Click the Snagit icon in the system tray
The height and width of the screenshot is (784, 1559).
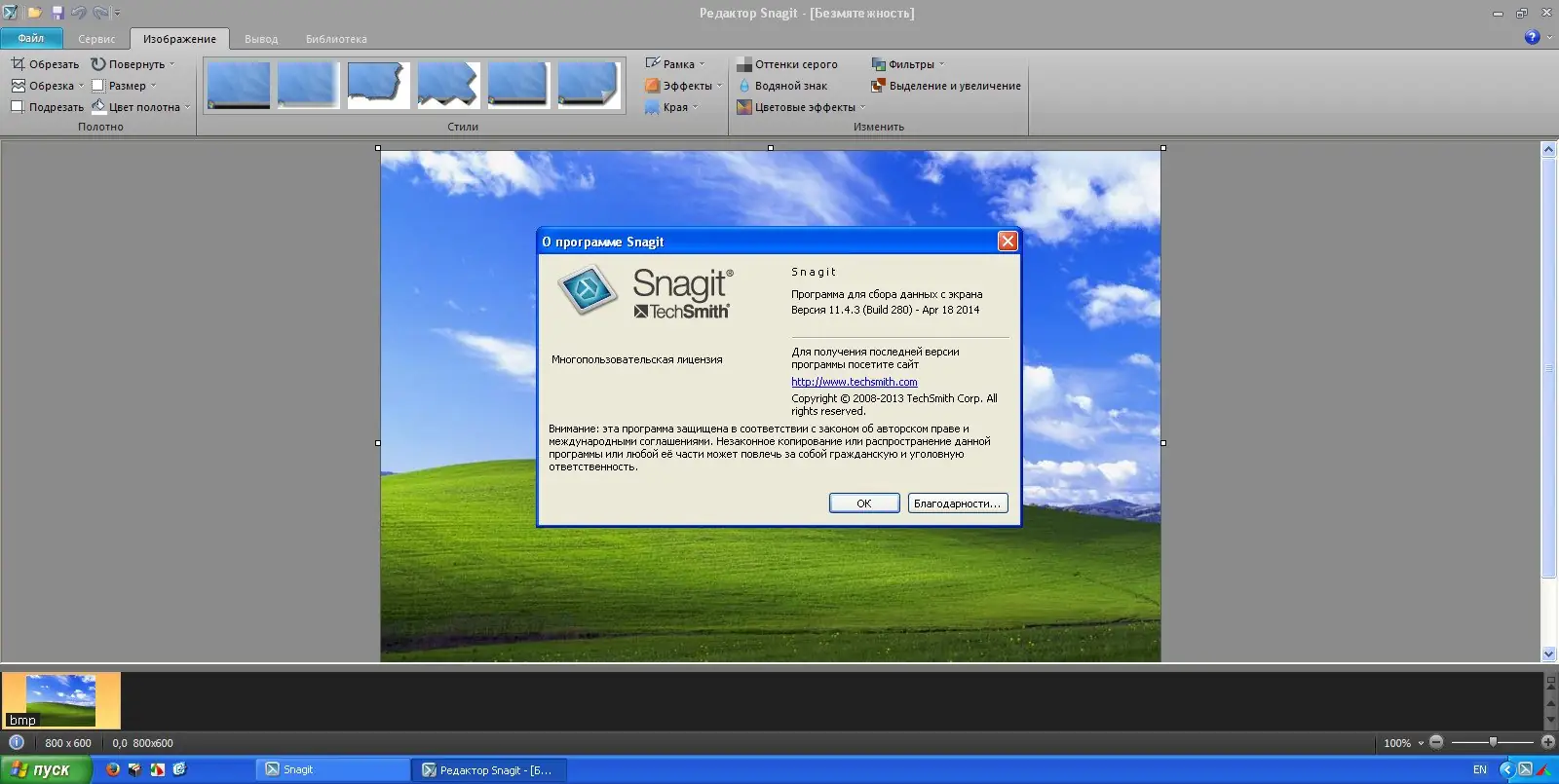pos(1526,769)
